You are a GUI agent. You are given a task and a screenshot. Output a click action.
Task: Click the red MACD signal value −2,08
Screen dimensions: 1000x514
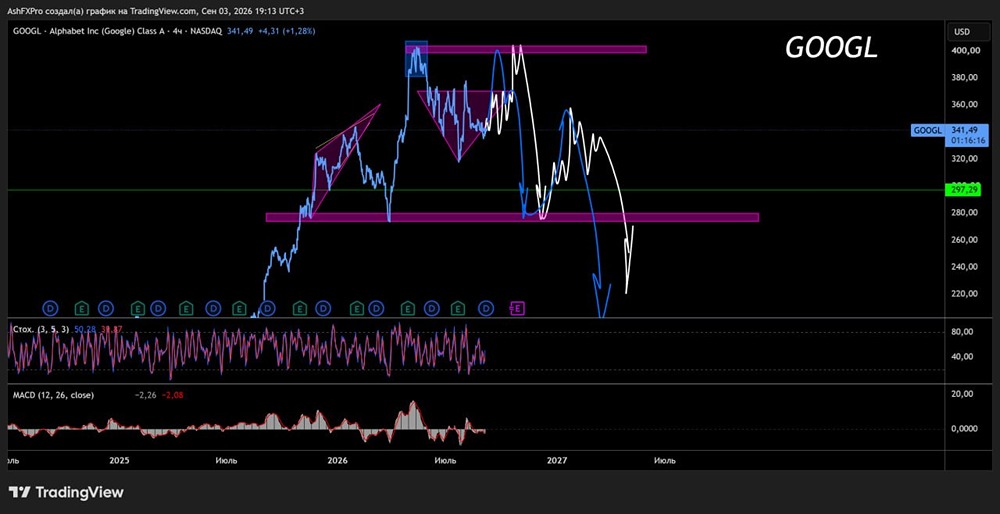172,395
